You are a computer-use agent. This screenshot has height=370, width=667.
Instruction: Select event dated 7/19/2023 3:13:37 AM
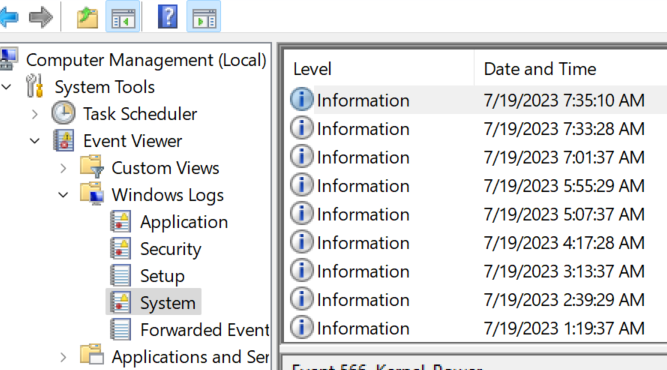(x=564, y=271)
